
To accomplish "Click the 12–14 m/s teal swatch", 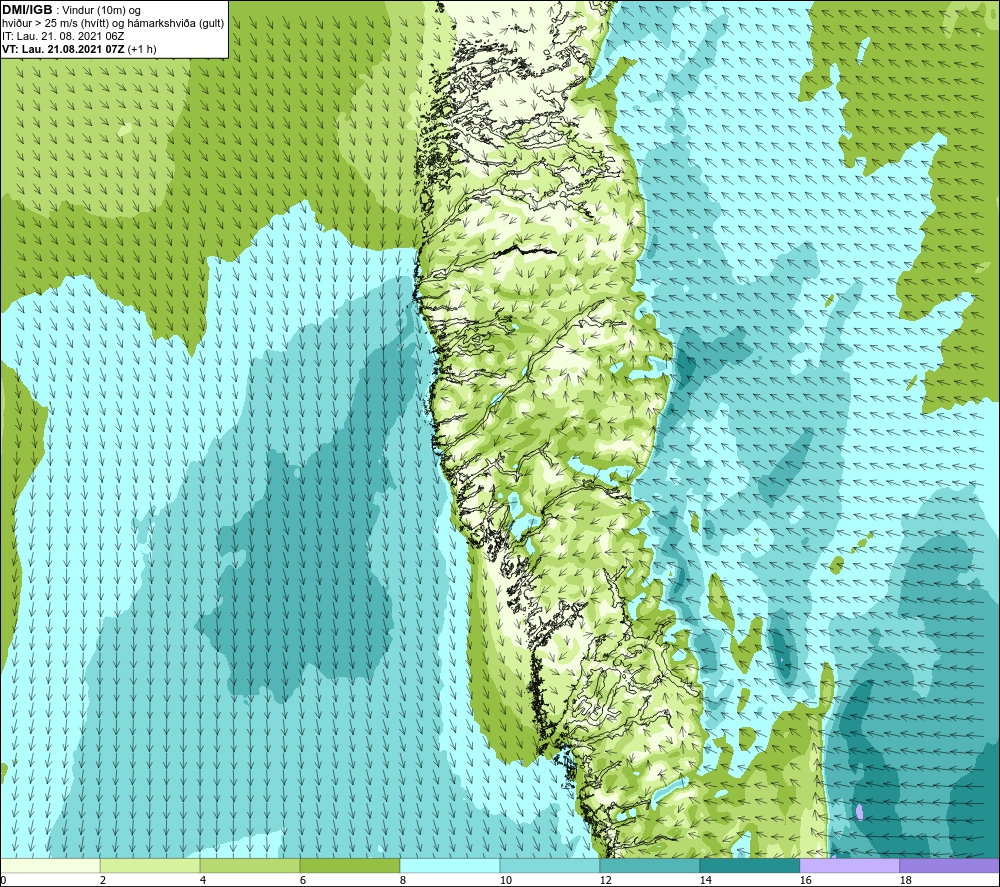I will [x=649, y=866].
